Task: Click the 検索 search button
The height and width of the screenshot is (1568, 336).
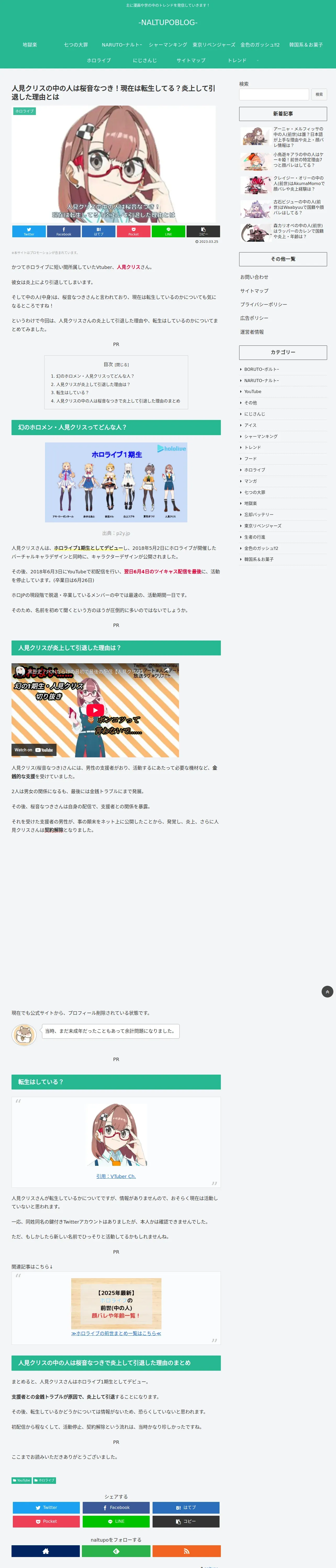Action: (319, 94)
